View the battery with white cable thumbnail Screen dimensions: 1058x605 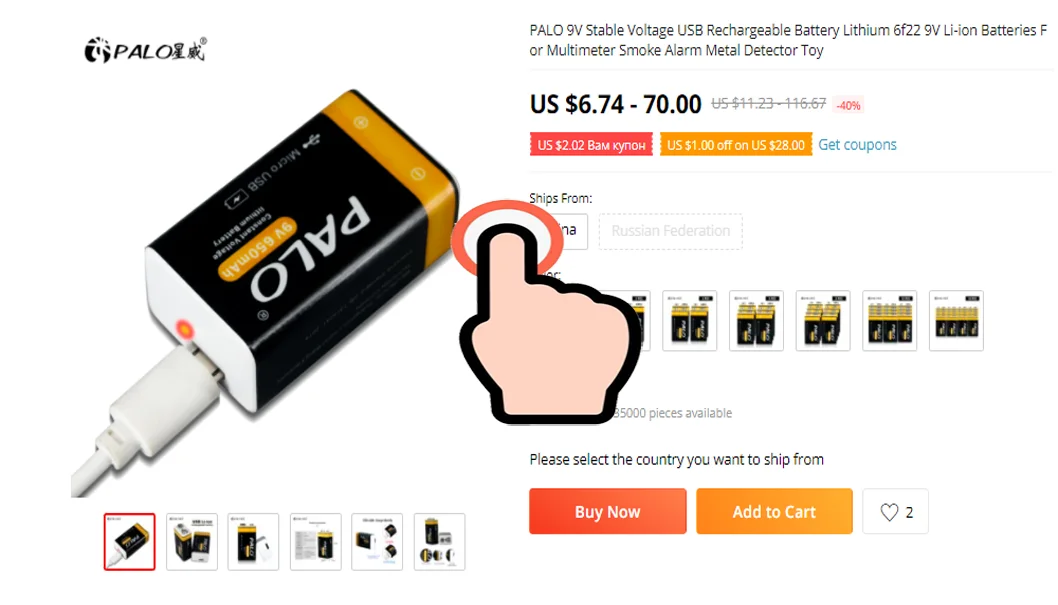coord(254,542)
